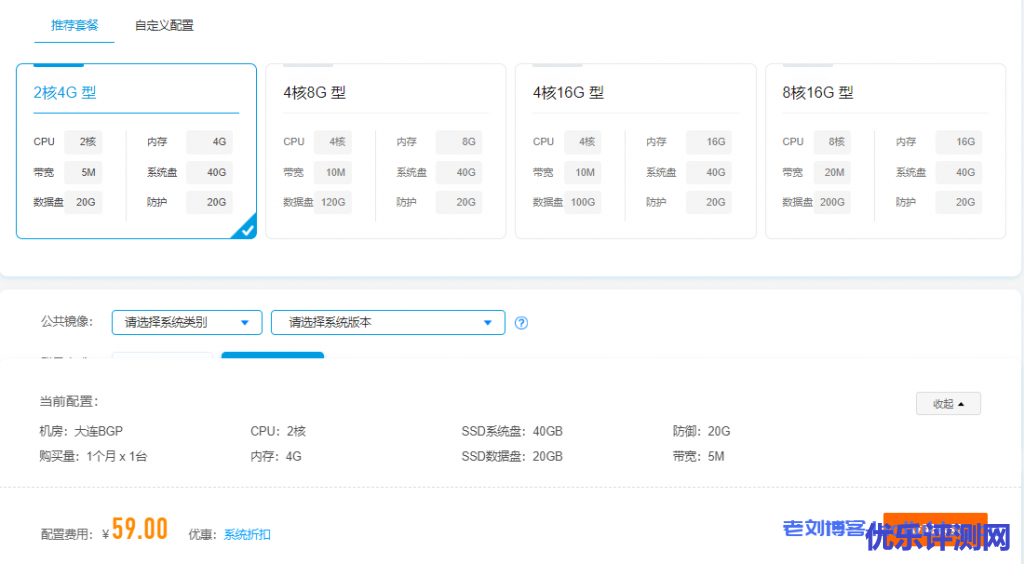Click the partially hidden blue button below 公共镜像
The width and height of the screenshot is (1024, 564).
pos(272,356)
